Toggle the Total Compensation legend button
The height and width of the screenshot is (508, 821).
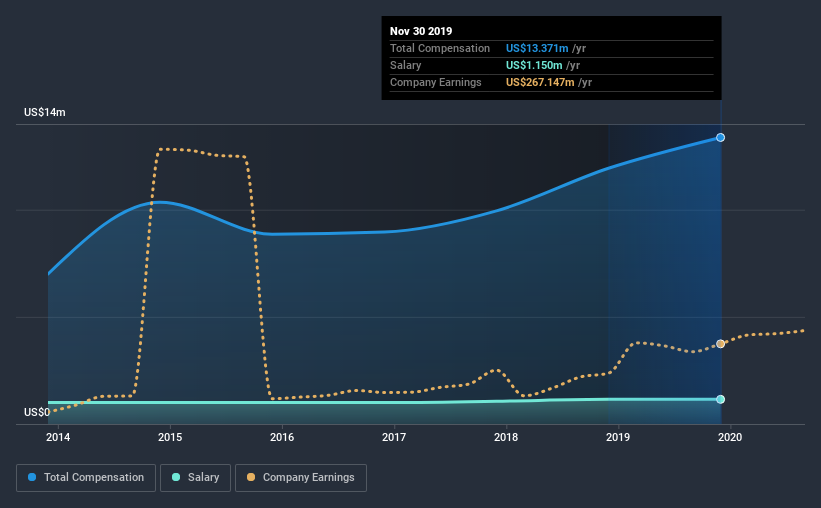86,478
